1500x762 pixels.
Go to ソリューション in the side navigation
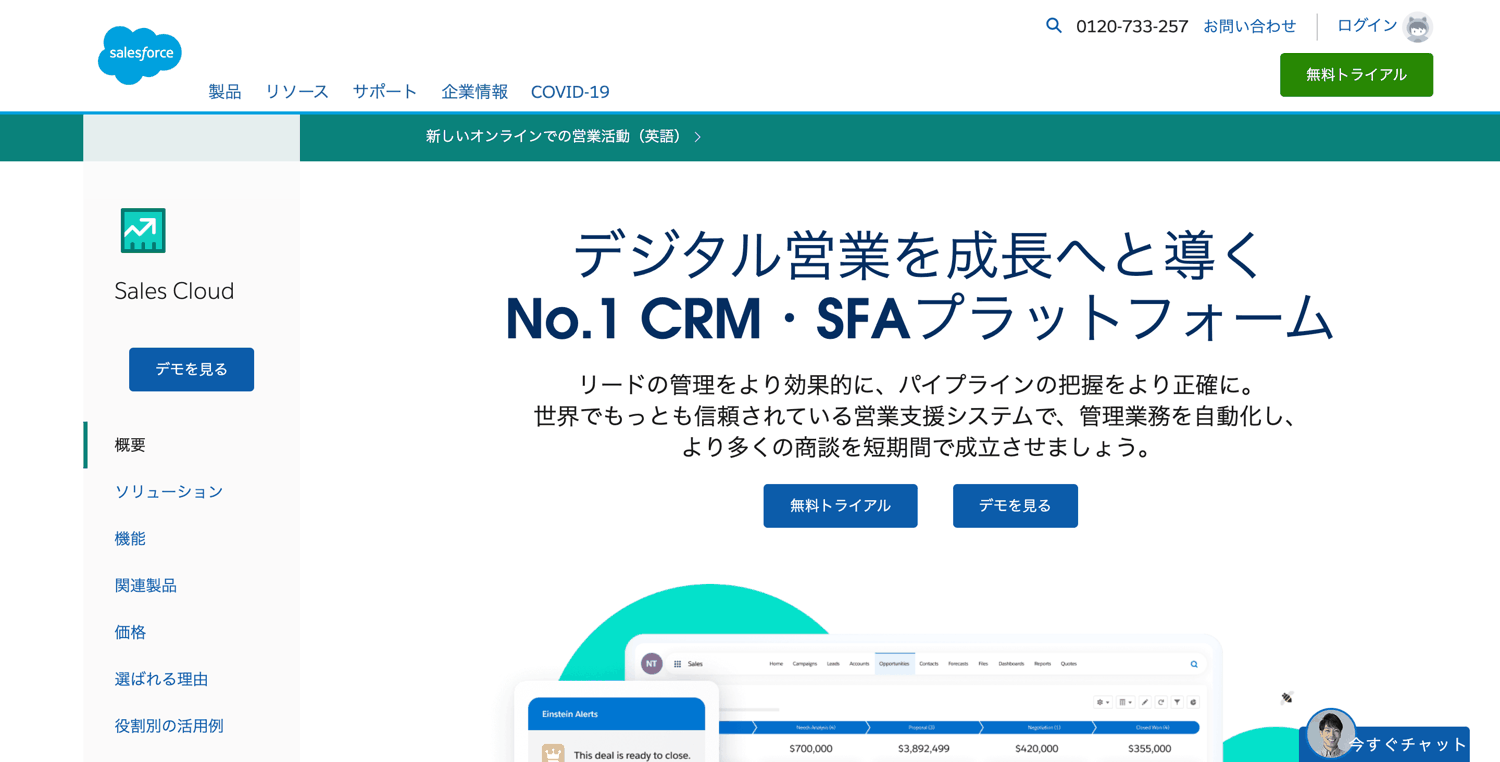pos(169,492)
